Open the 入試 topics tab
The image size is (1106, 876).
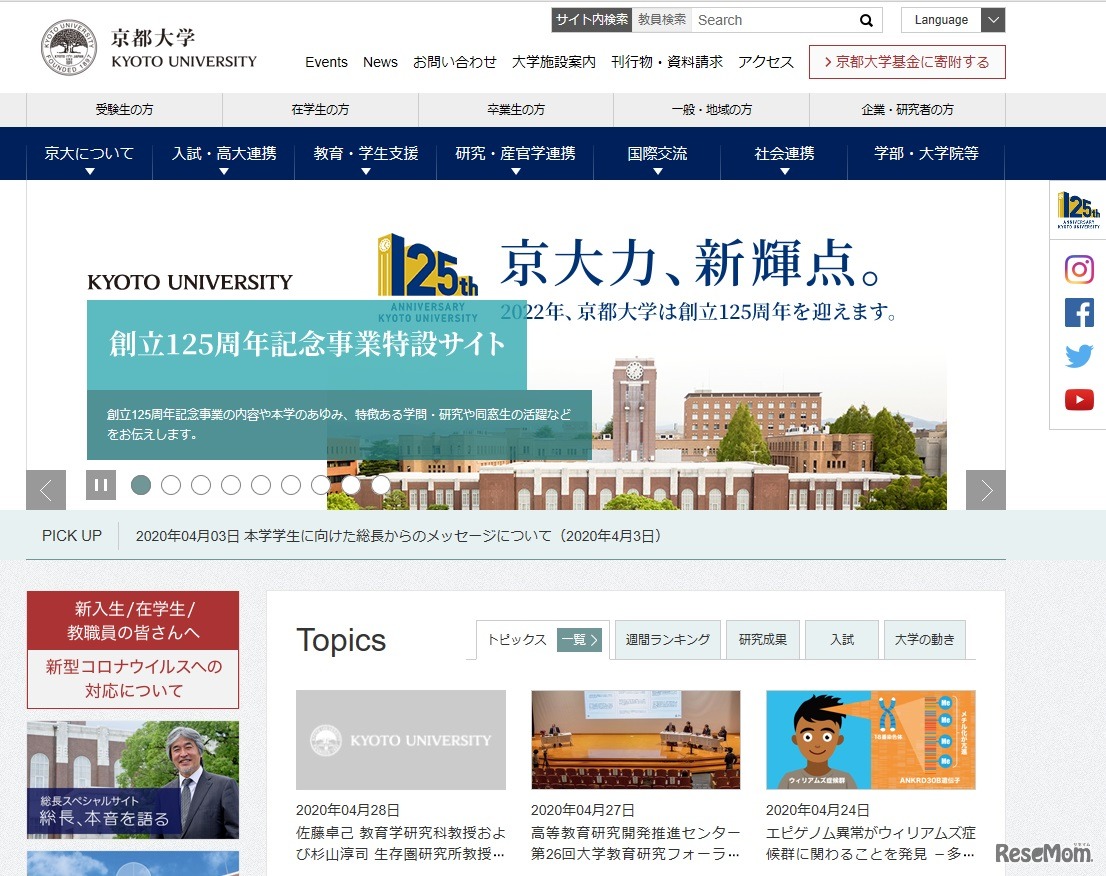point(841,639)
